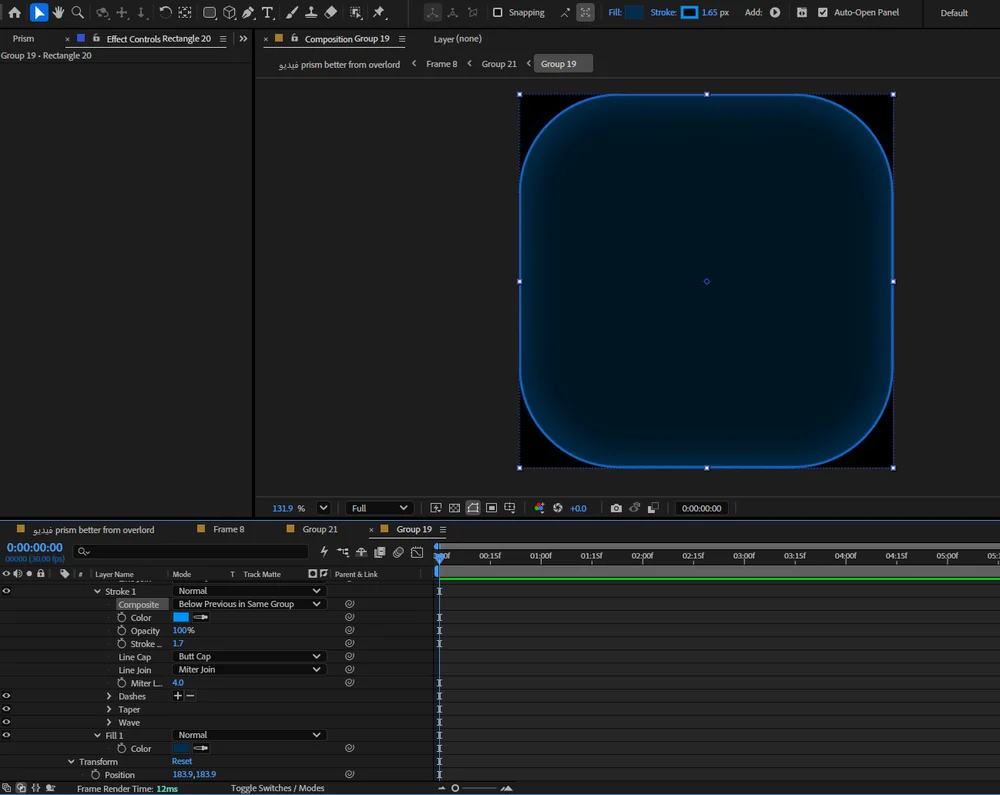Enable motion blur for layers icon
Viewport: 1000px width, 795px height.
click(x=398, y=552)
